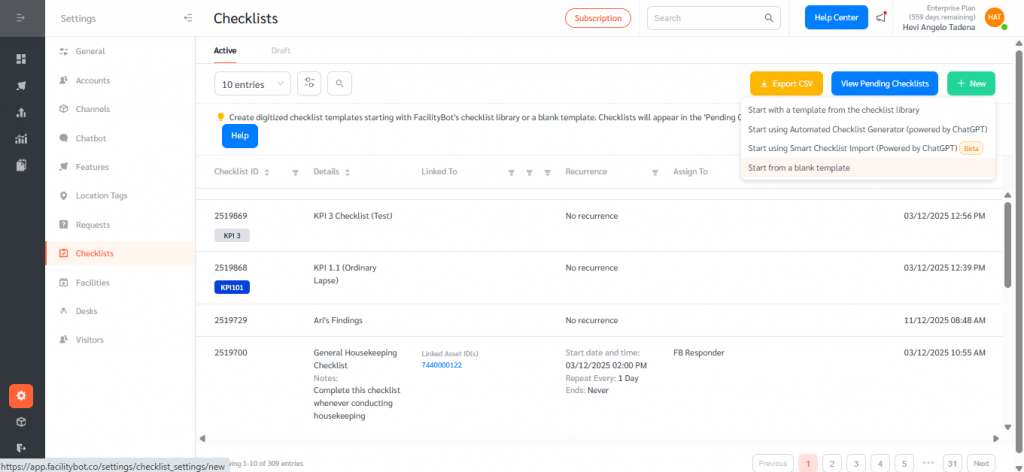Go to page 2 of checklists
The height and width of the screenshot is (472, 1024).
(x=832, y=463)
